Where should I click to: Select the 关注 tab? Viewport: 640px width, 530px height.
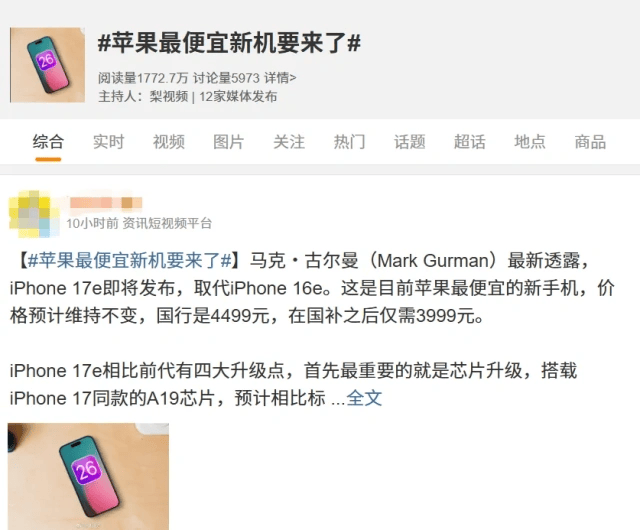click(289, 142)
